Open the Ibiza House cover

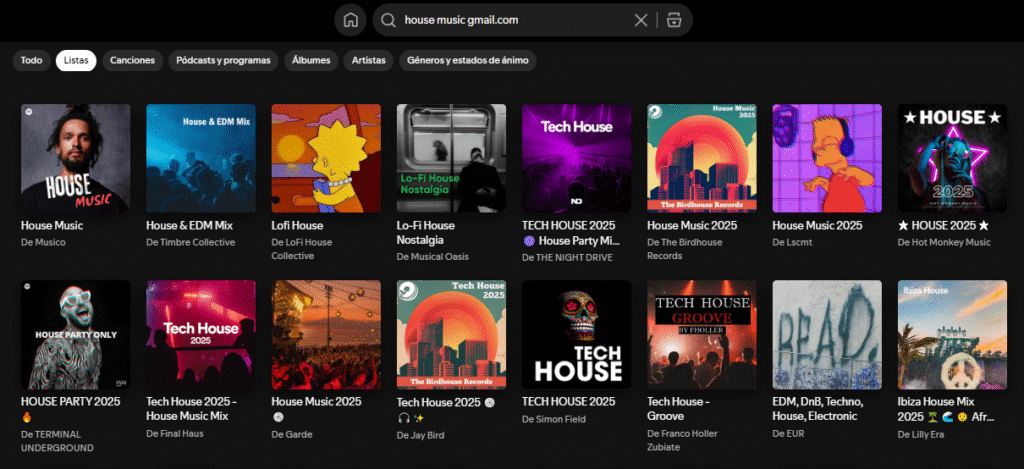pos(953,334)
